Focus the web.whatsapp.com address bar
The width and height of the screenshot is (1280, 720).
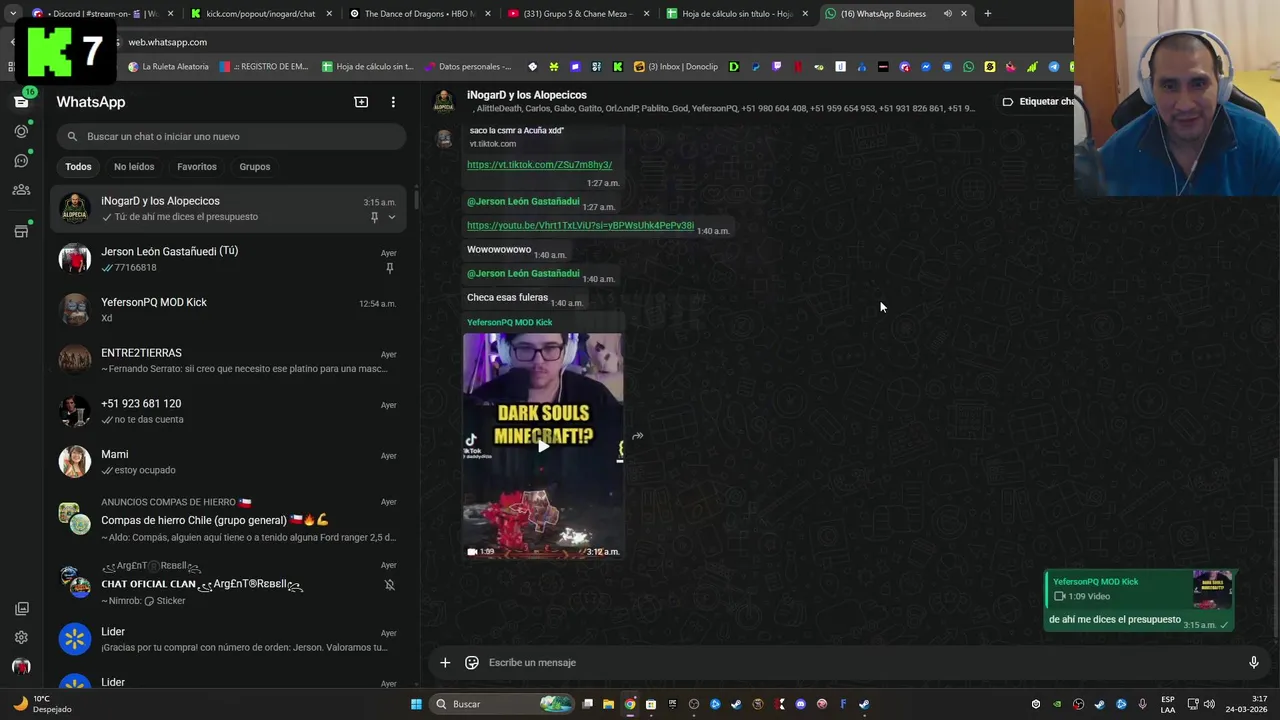click(x=590, y=42)
